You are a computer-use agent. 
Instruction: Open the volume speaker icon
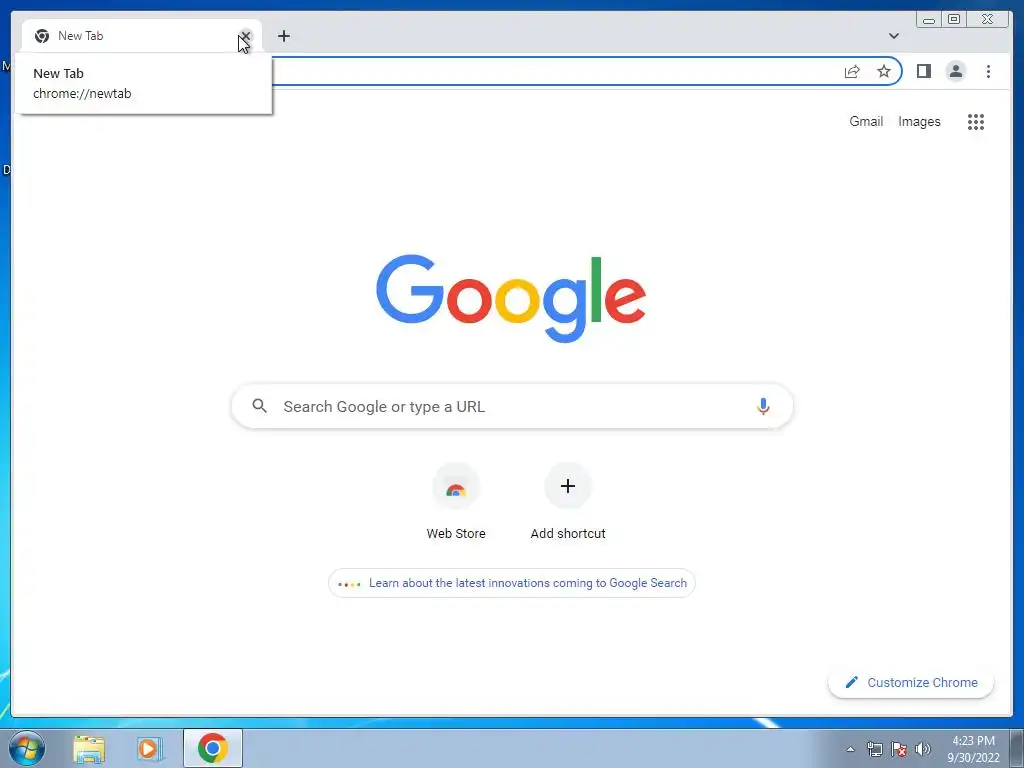tap(923, 749)
